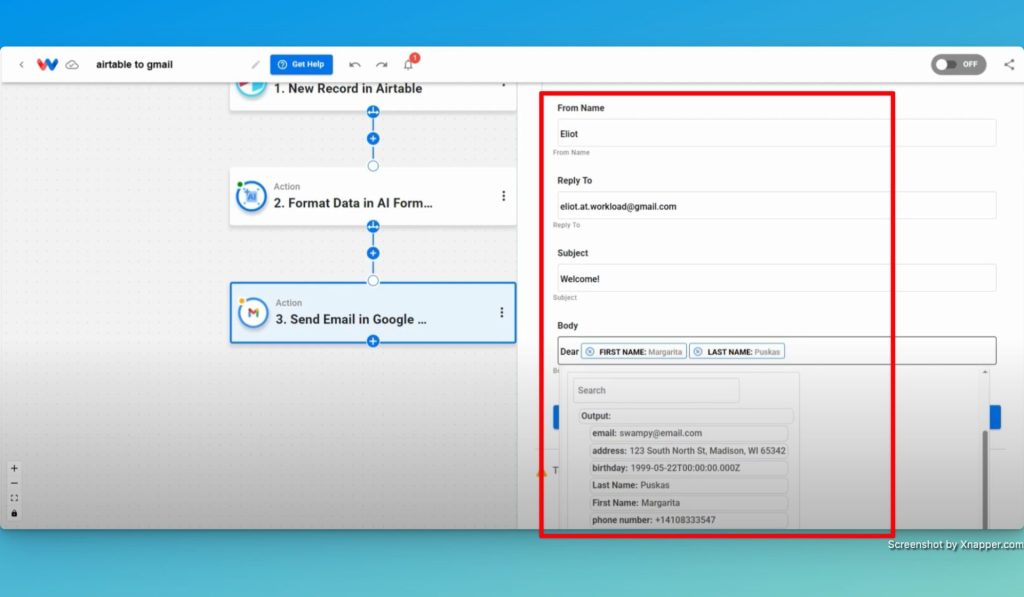Click branch icon under Format Data step

click(373, 227)
